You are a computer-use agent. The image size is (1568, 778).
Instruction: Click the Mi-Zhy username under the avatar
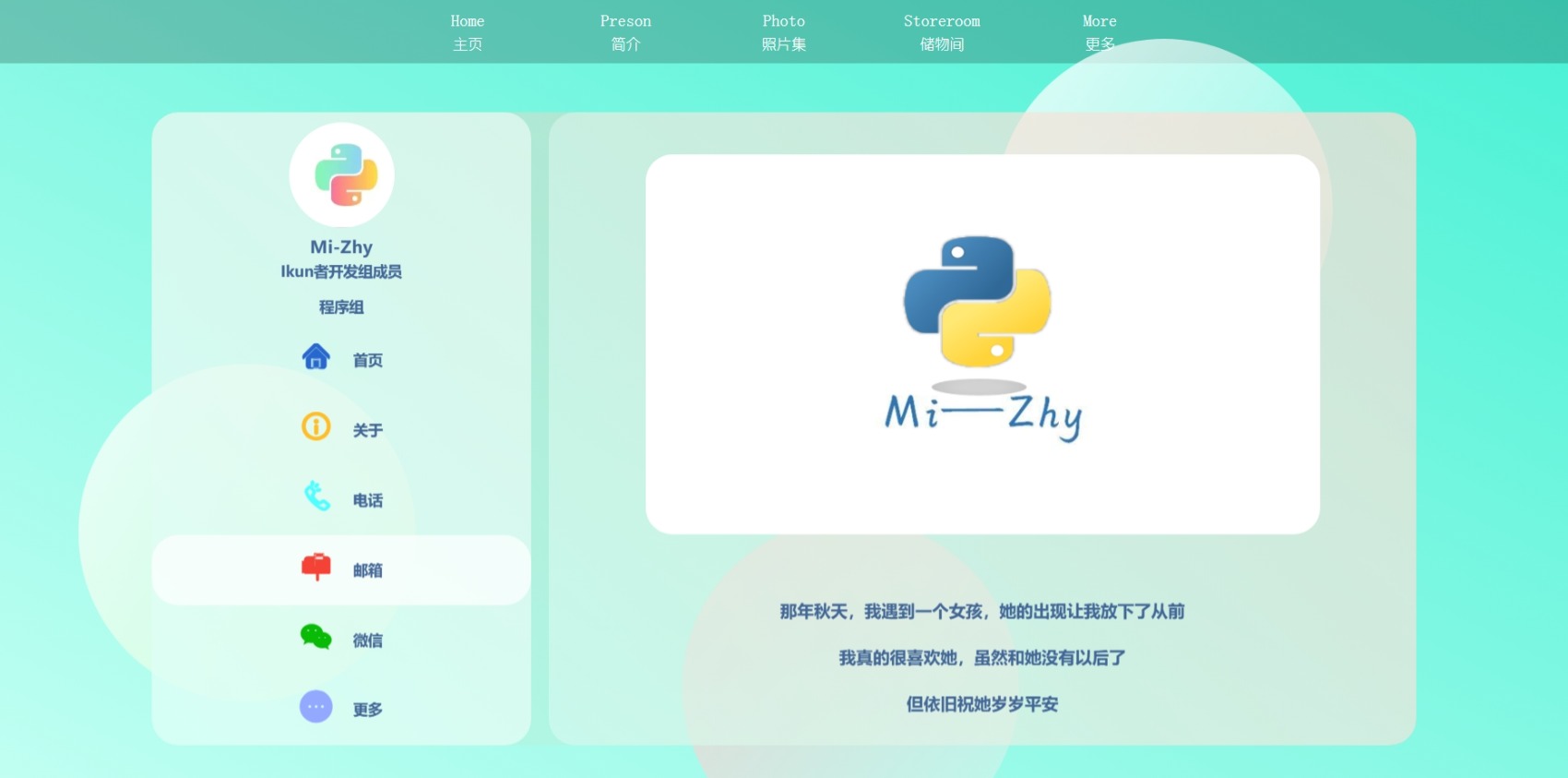pyautogui.click(x=341, y=247)
